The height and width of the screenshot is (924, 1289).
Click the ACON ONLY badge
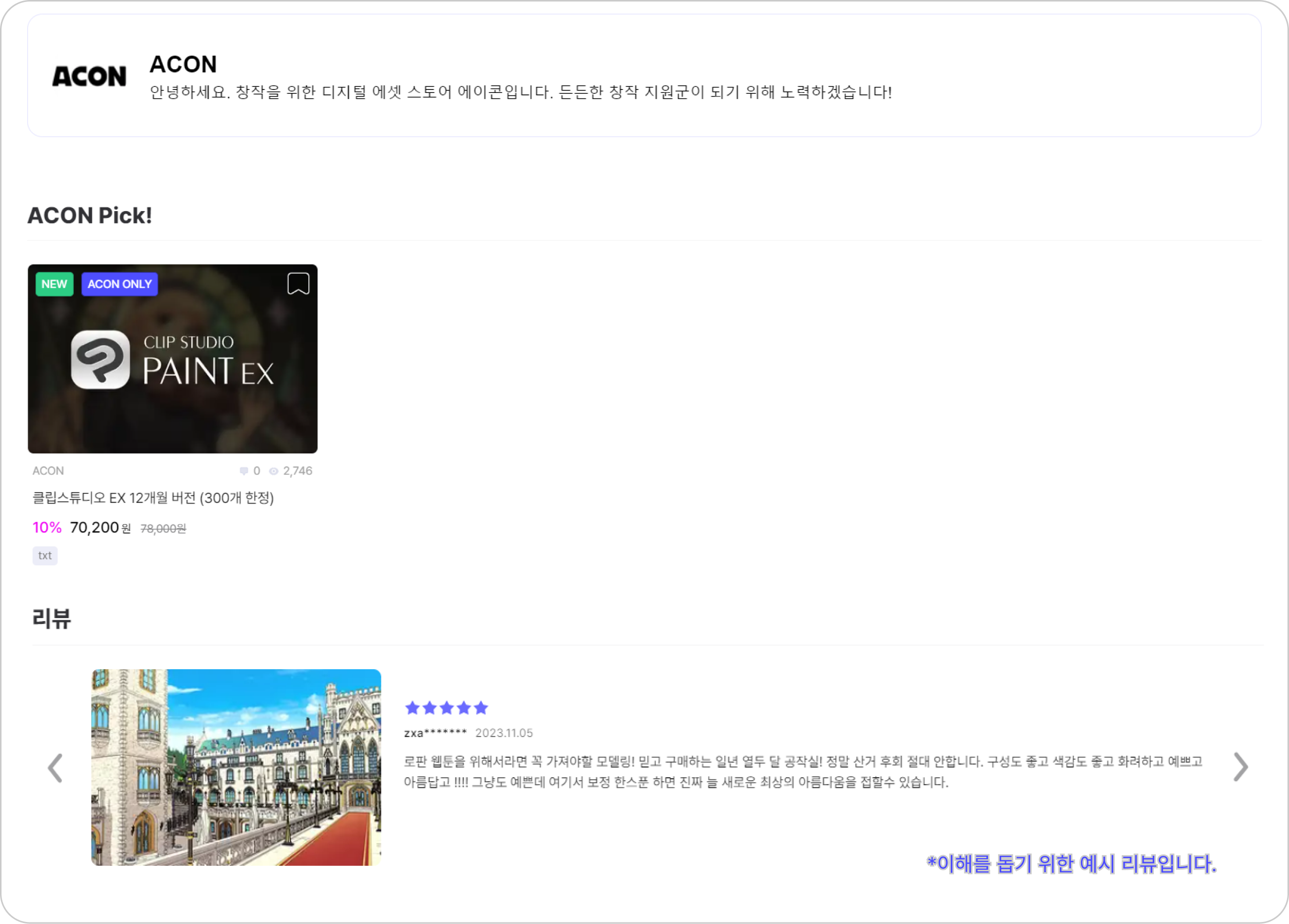click(x=120, y=284)
